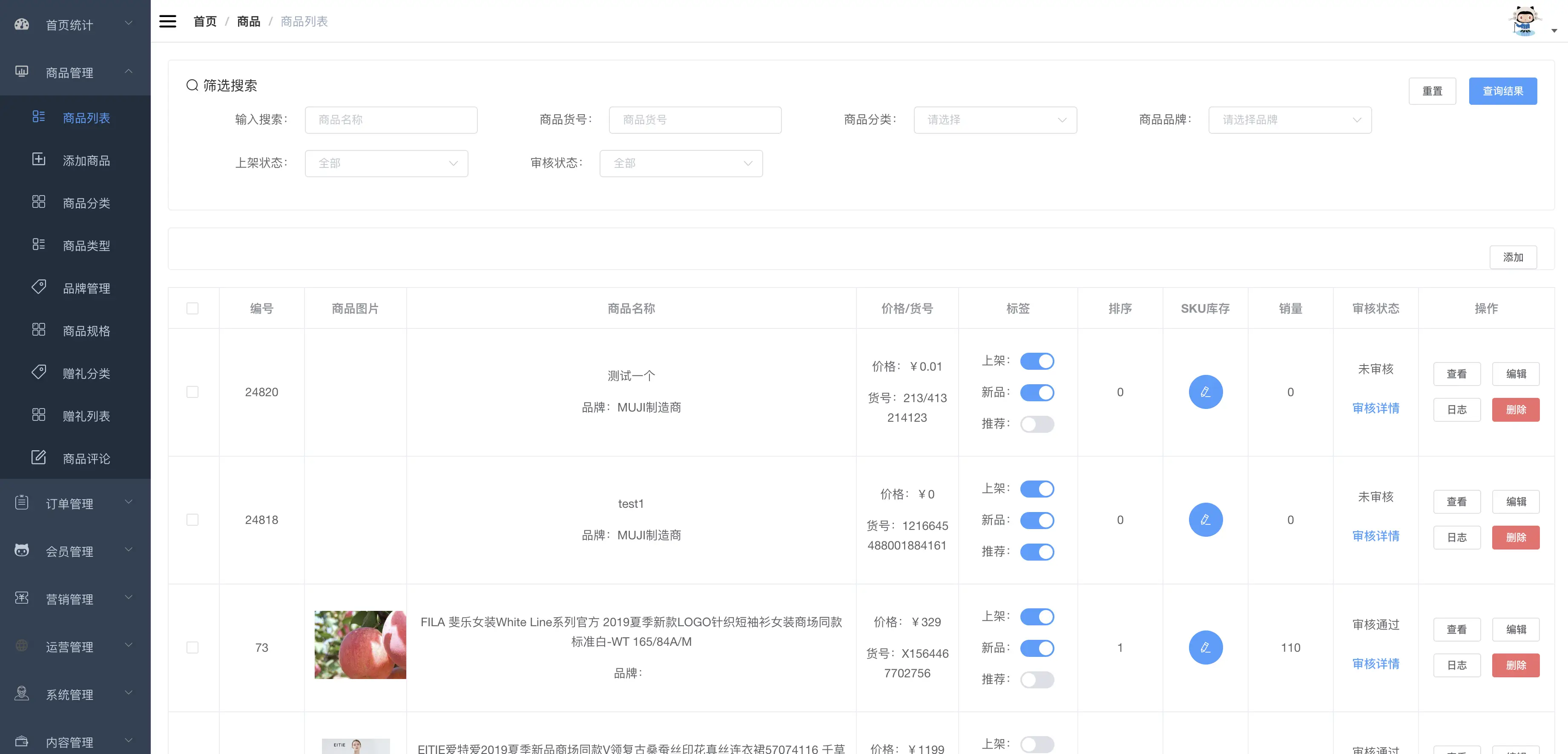This screenshot has height=754, width=1568.
Task: Open the 上架状态 dropdown
Action: point(387,163)
